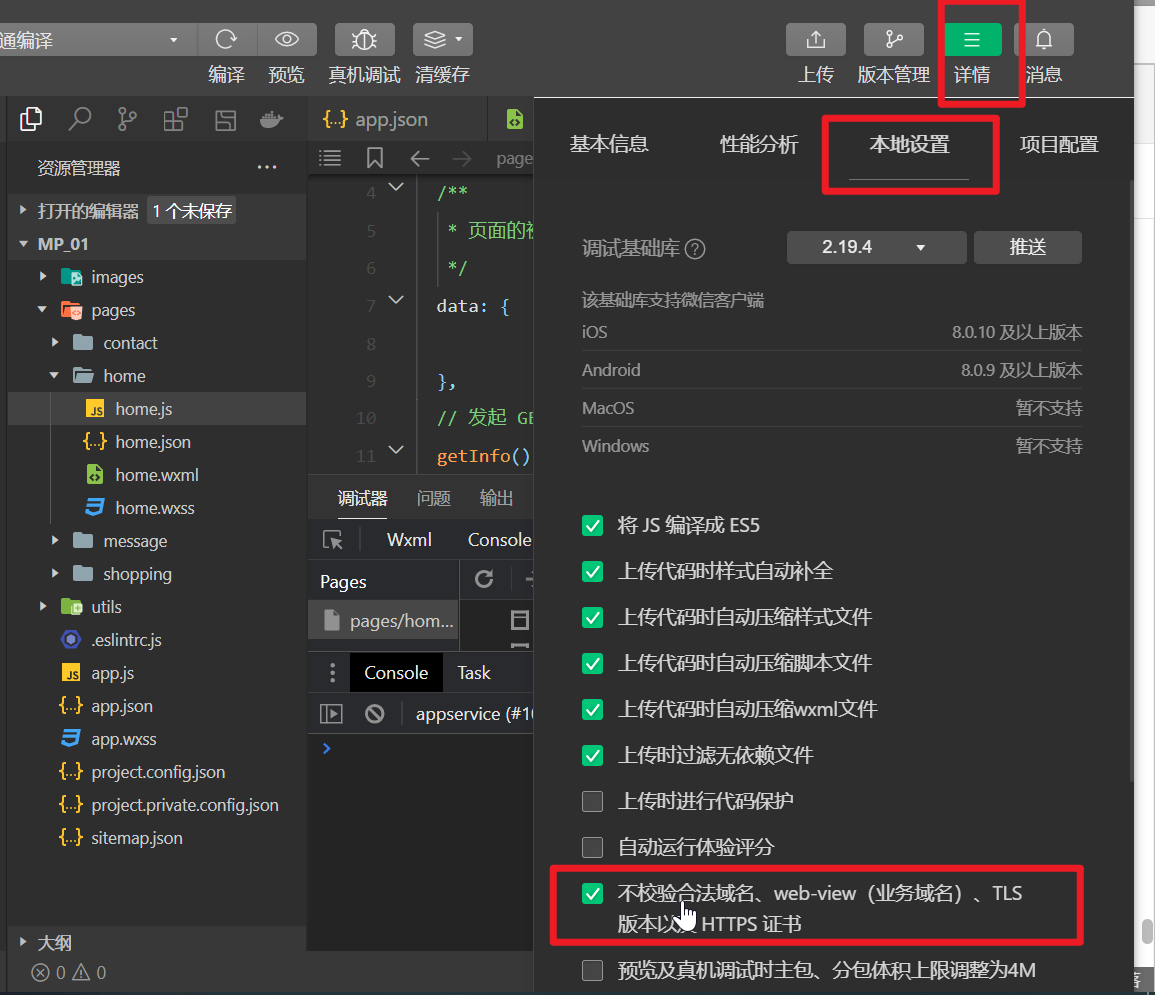The image size is (1155, 995).
Task: Open the Wxml devtools tab
Action: (x=409, y=540)
